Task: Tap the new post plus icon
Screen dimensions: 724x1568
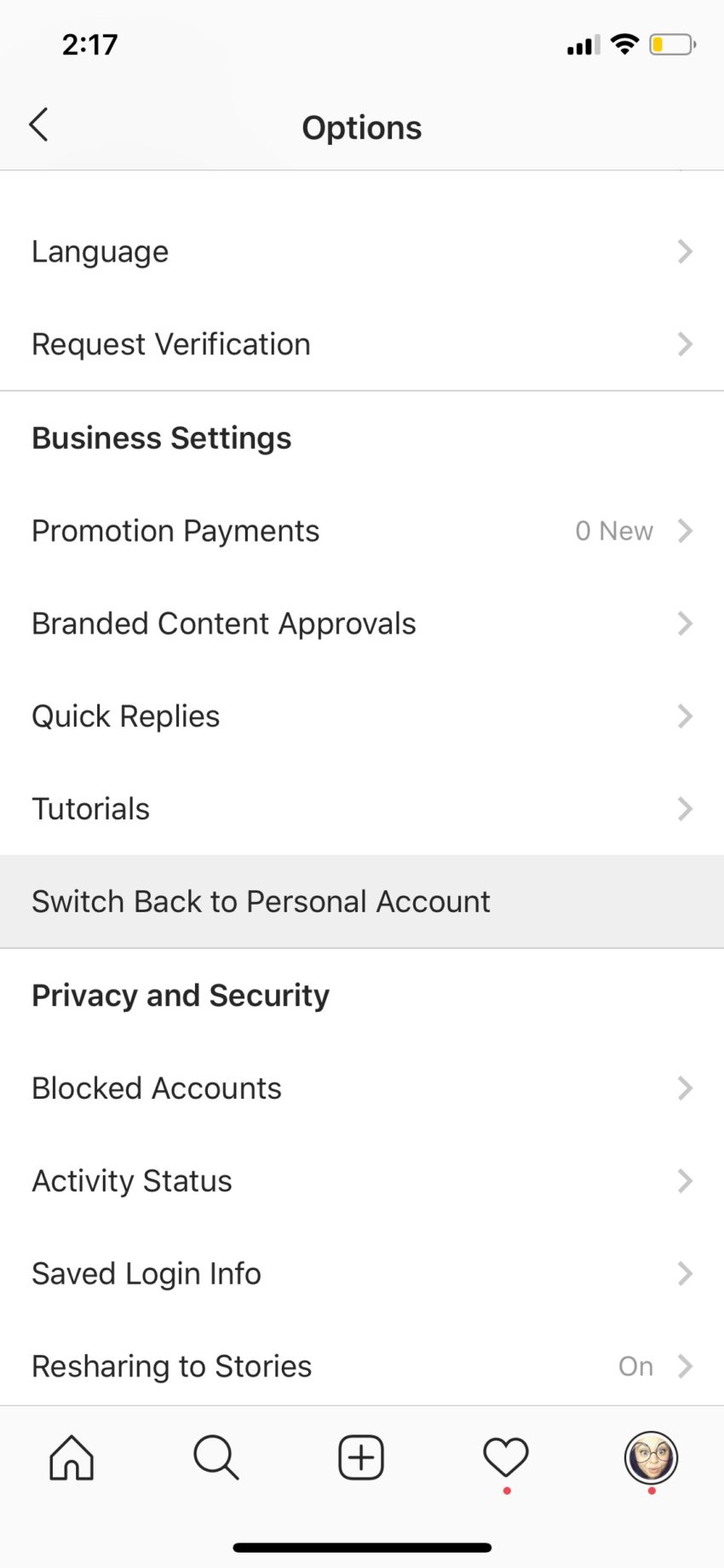Action: 361,1457
